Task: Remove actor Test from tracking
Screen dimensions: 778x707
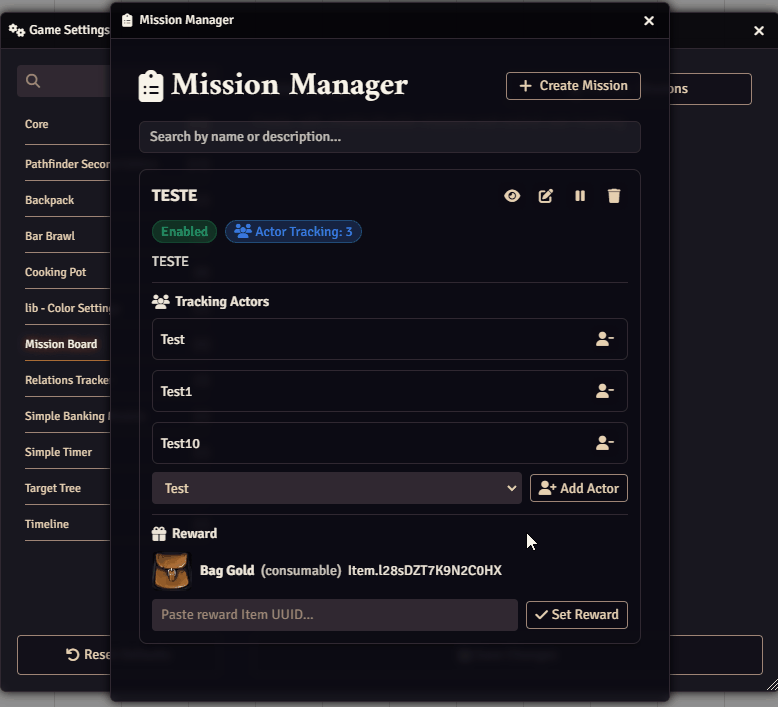Action: pyautogui.click(x=605, y=339)
